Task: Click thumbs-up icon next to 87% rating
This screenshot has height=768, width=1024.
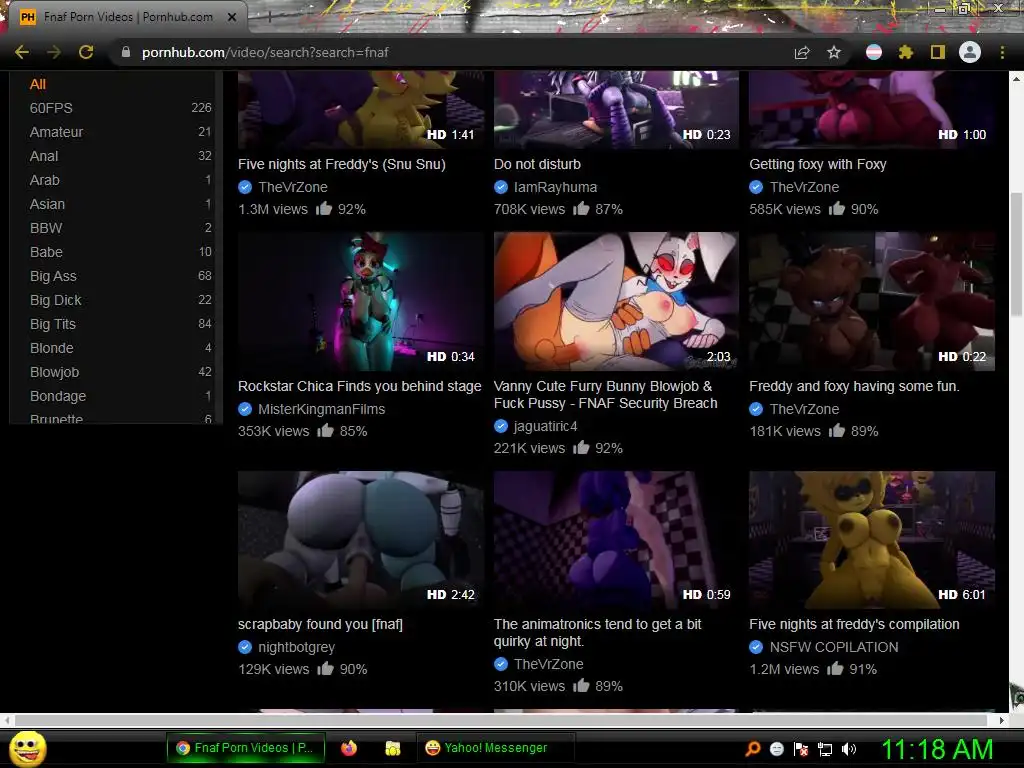Action: (581, 209)
